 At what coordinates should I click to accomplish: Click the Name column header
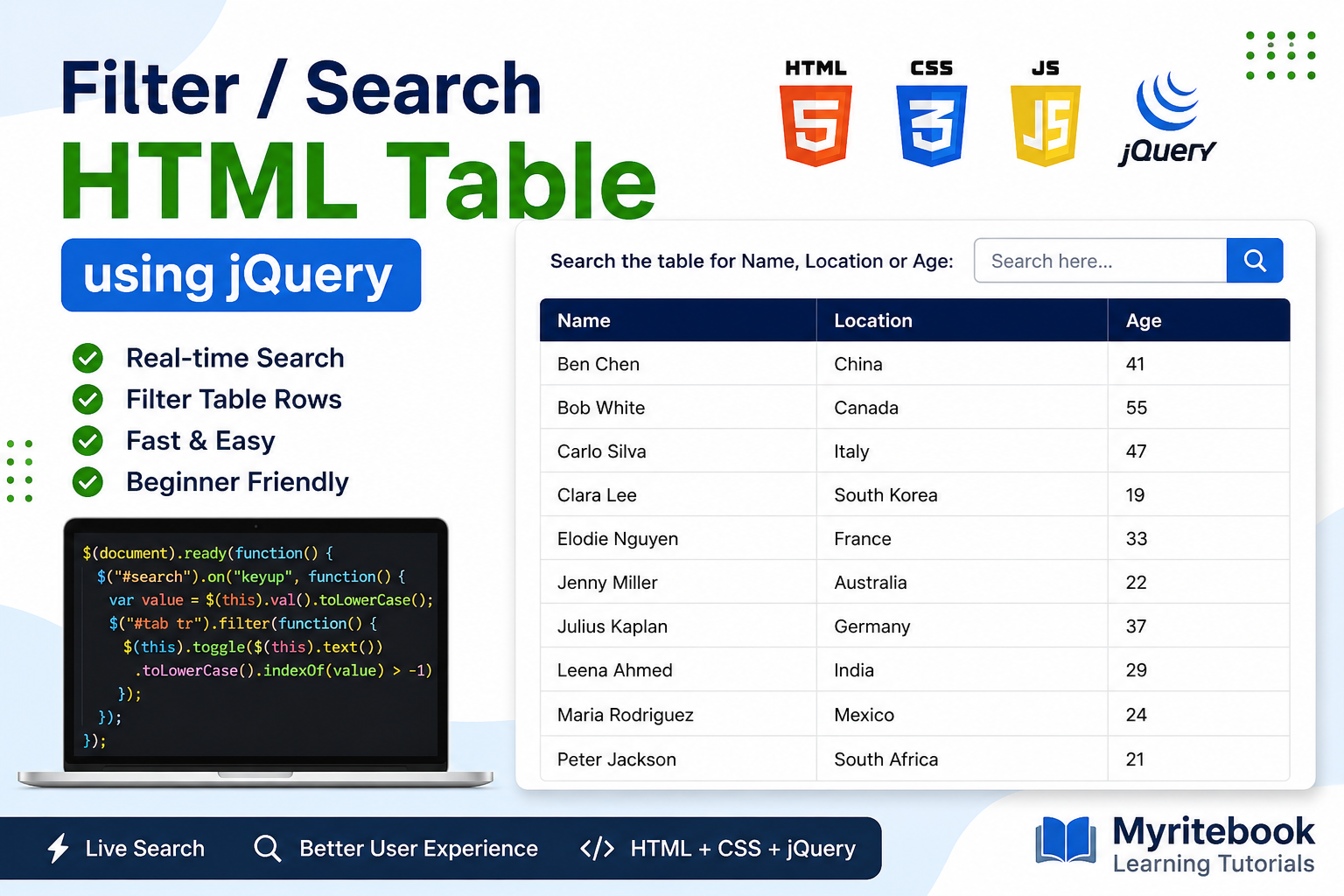(x=678, y=320)
